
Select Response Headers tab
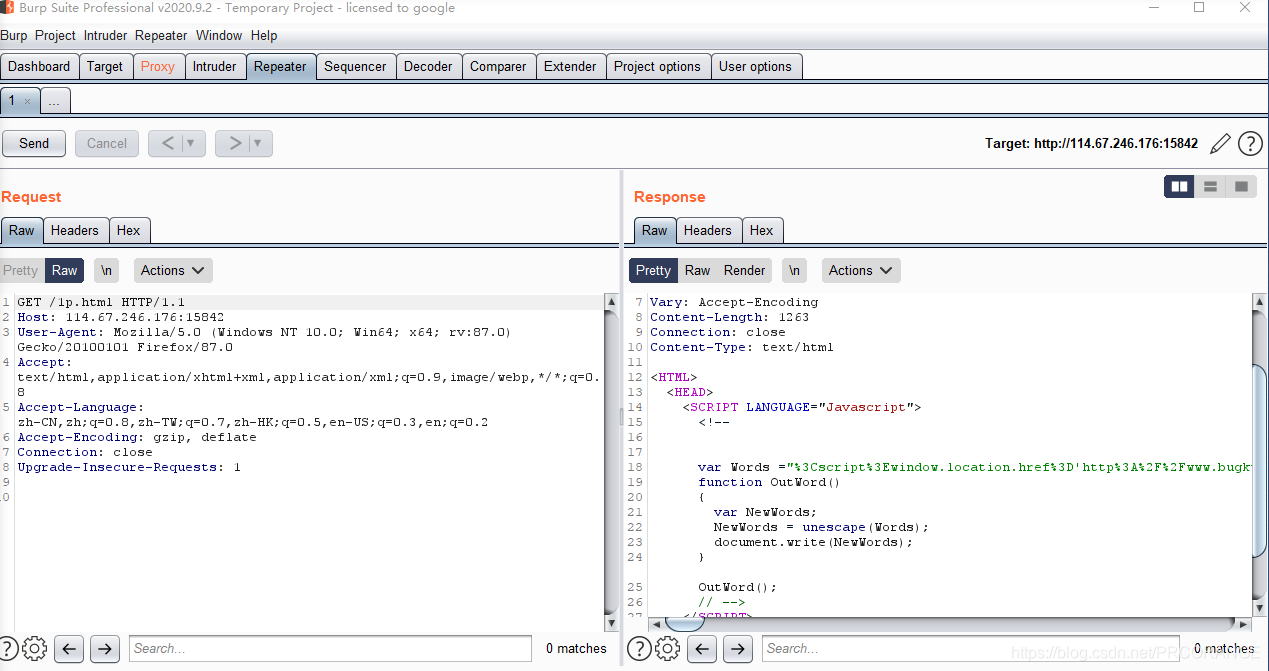pos(708,230)
